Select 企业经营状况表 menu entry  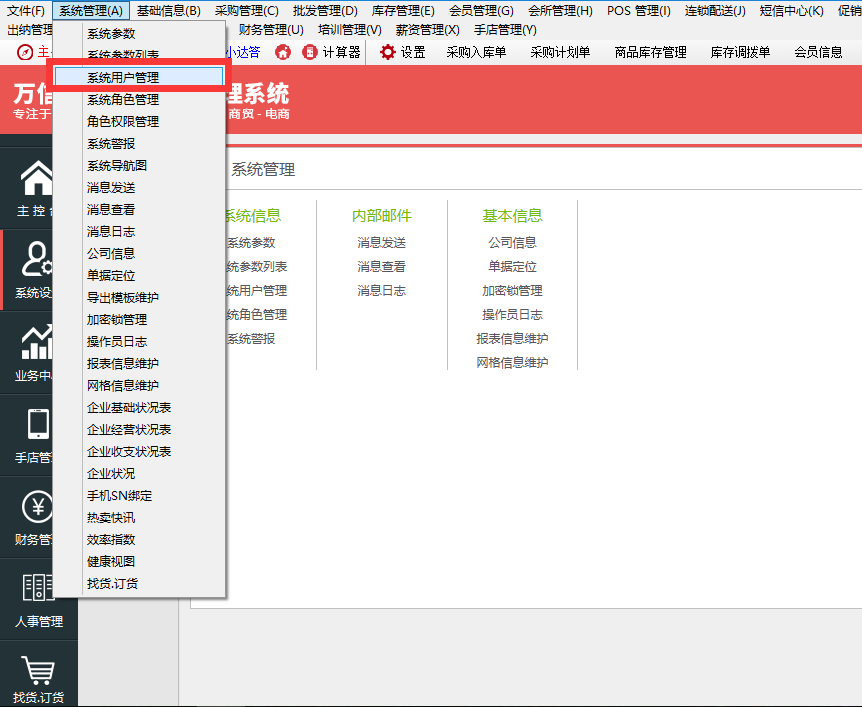pos(129,429)
